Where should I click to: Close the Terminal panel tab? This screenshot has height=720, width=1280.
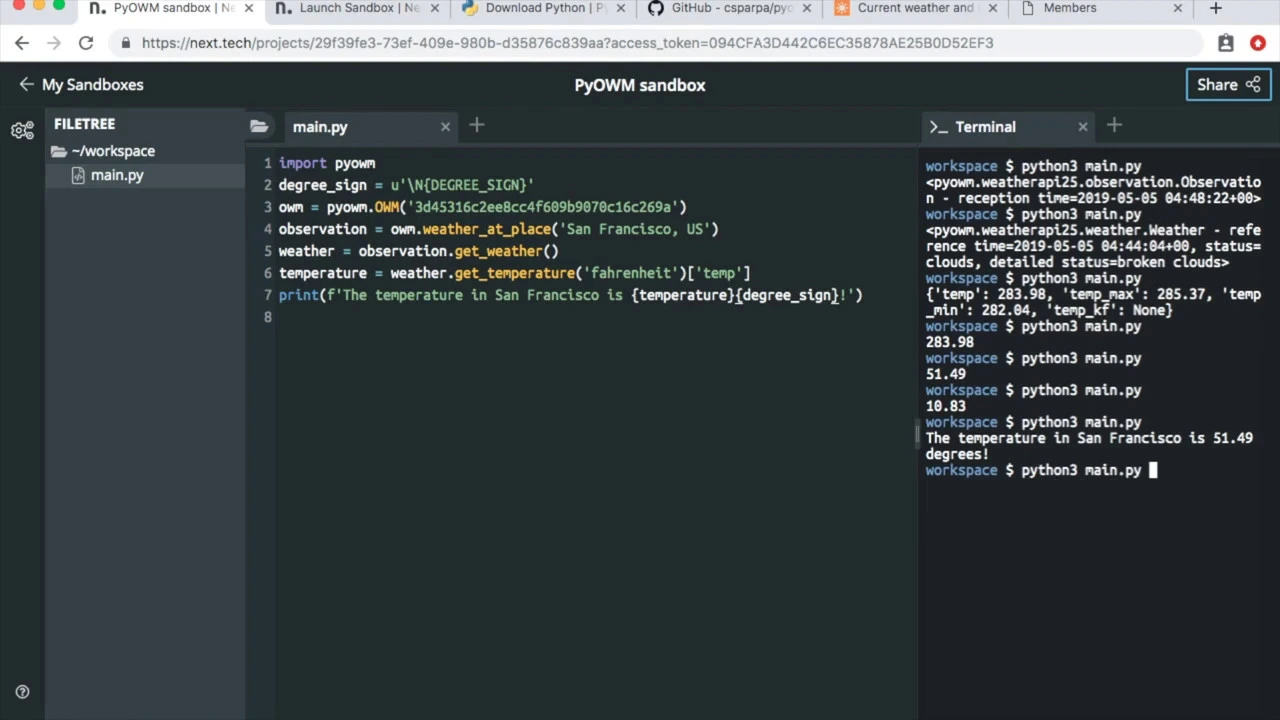coord(1082,126)
